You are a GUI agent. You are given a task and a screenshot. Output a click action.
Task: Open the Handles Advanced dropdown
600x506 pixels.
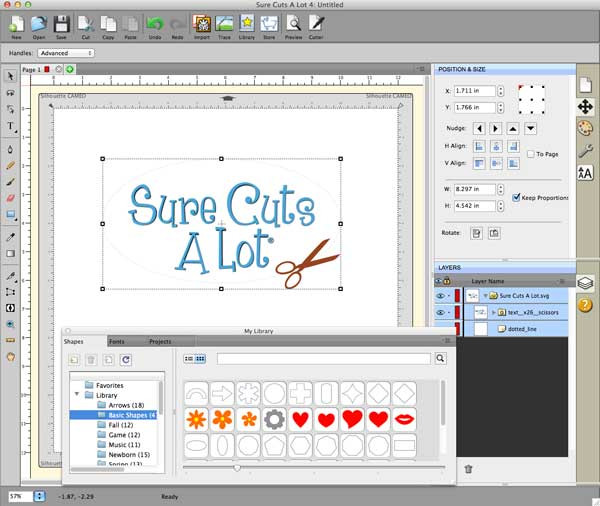(x=65, y=53)
